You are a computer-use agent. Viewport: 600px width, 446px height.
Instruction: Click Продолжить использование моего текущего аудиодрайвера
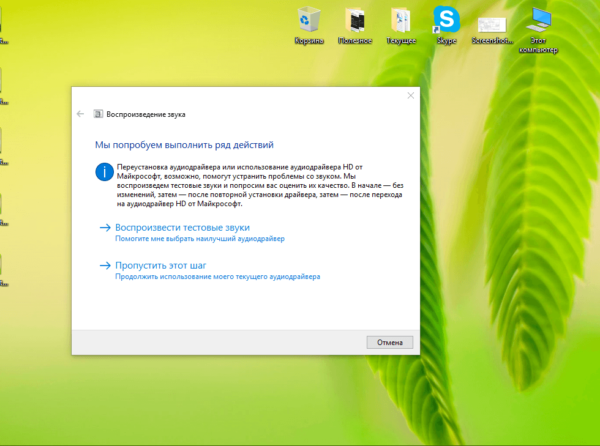click(218, 277)
